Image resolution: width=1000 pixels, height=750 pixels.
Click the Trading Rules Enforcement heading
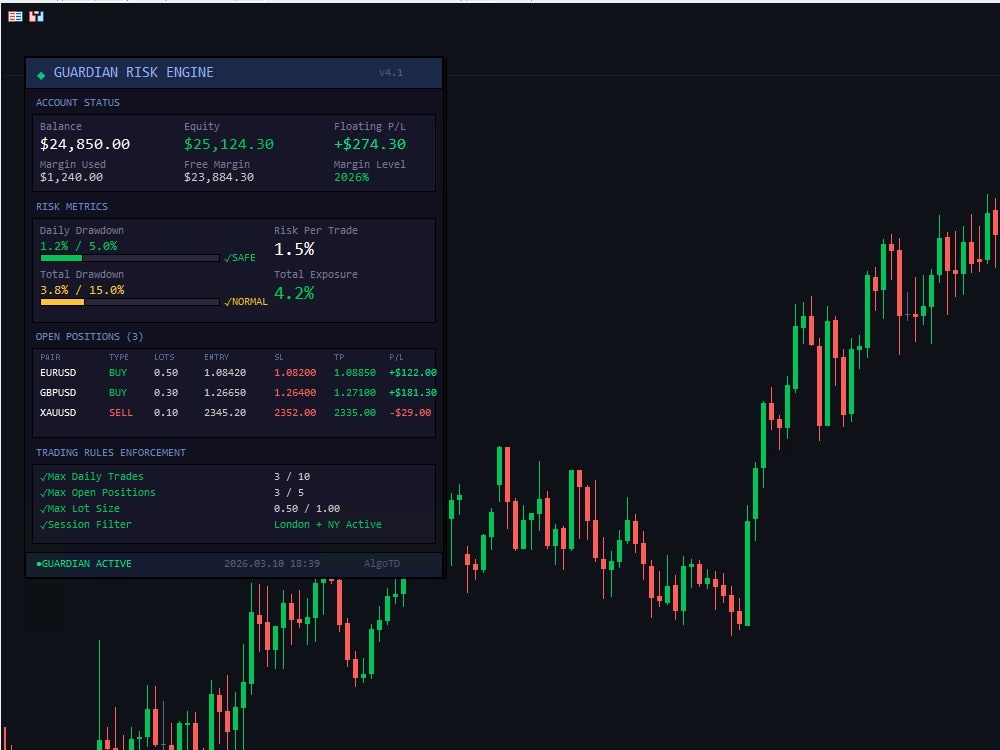[x=110, y=453]
